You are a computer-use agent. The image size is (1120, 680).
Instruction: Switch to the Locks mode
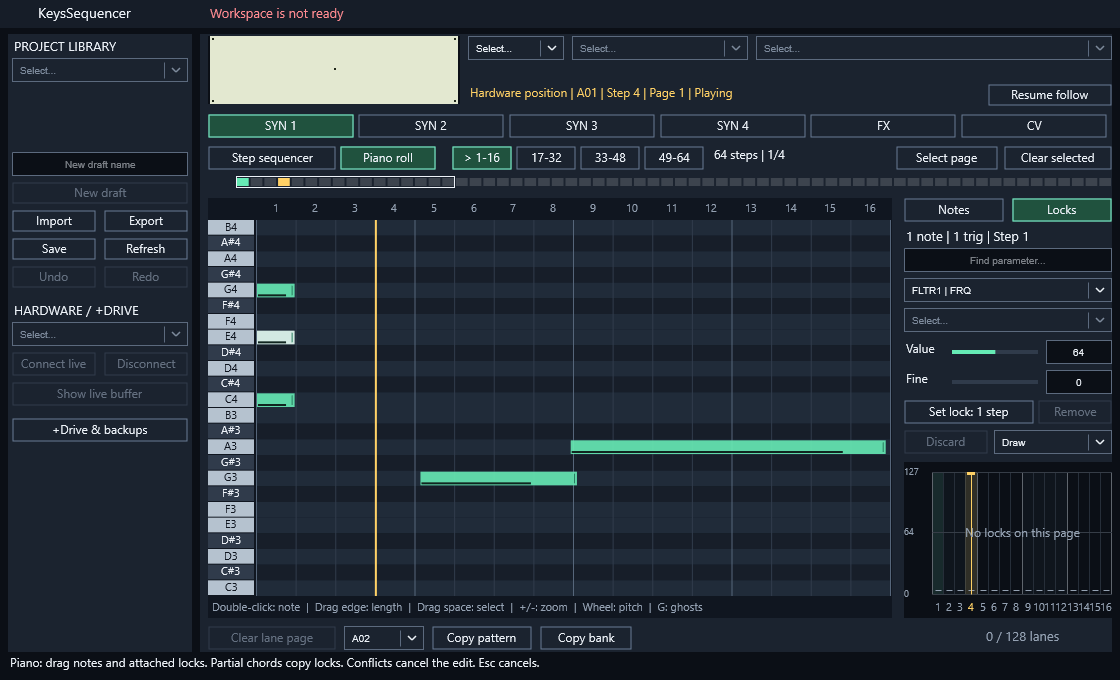(1061, 210)
